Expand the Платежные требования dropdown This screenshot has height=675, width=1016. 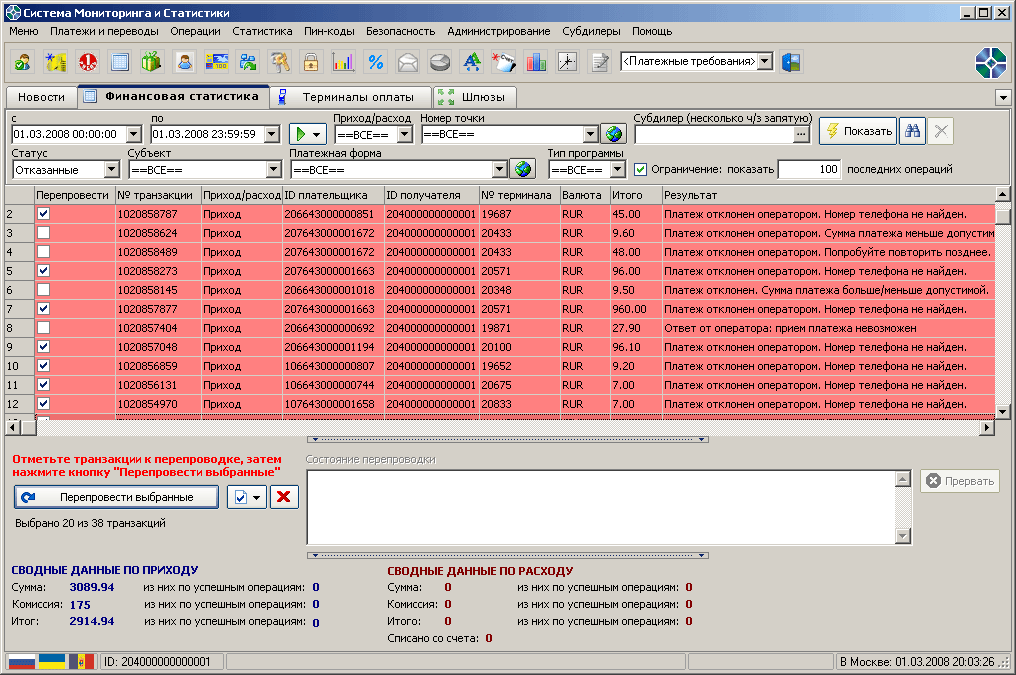coord(765,62)
